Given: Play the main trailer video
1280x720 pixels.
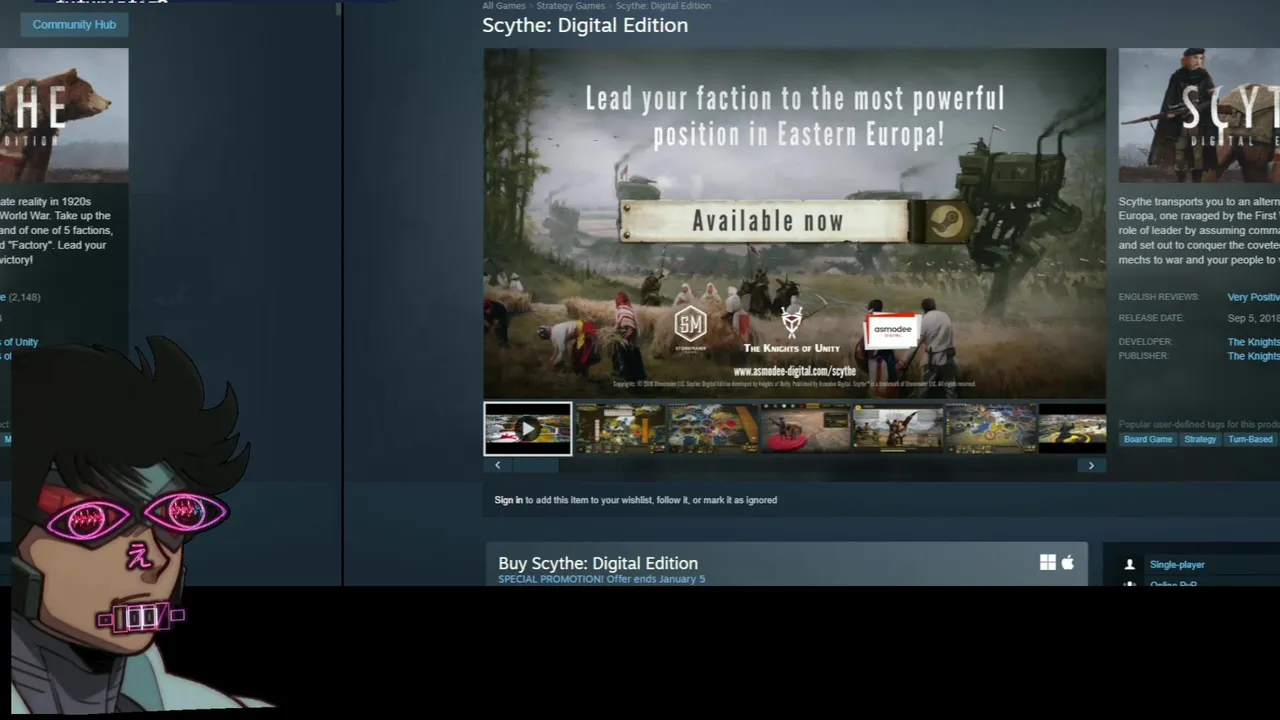Looking at the screenshot, I should (x=795, y=224).
